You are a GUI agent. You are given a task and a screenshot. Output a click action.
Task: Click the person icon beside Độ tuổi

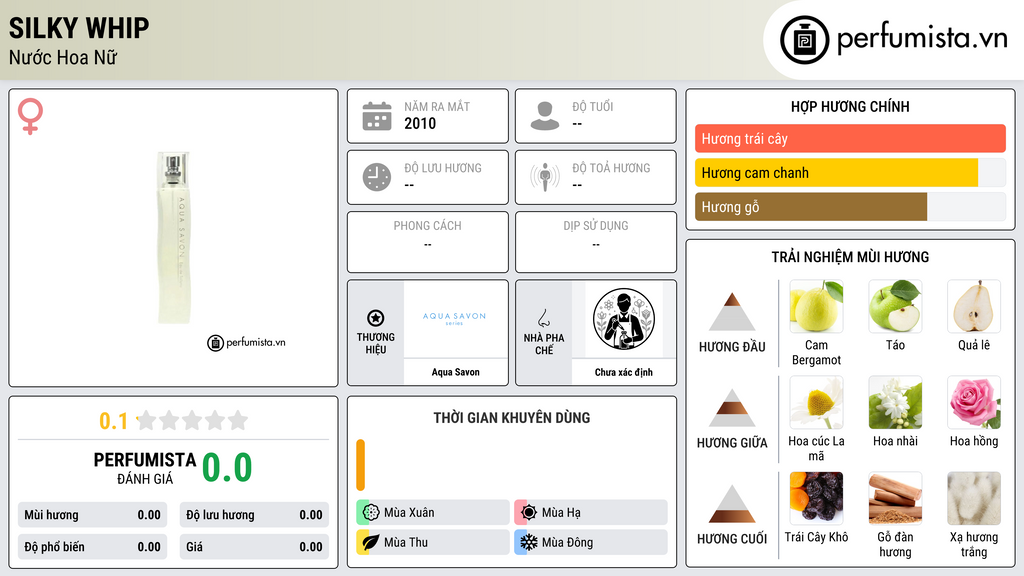click(x=545, y=116)
